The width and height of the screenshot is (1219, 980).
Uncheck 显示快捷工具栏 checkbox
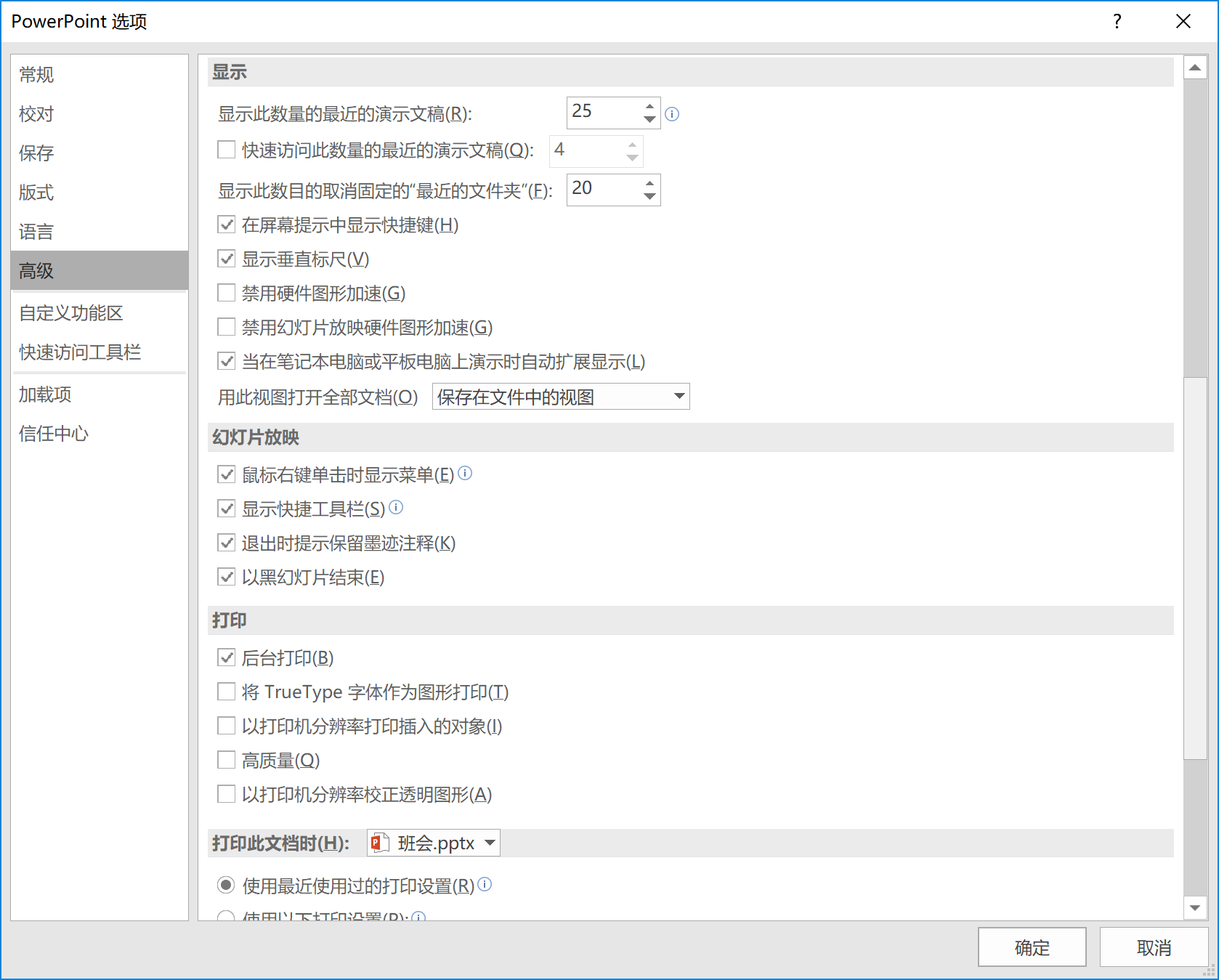[x=227, y=509]
